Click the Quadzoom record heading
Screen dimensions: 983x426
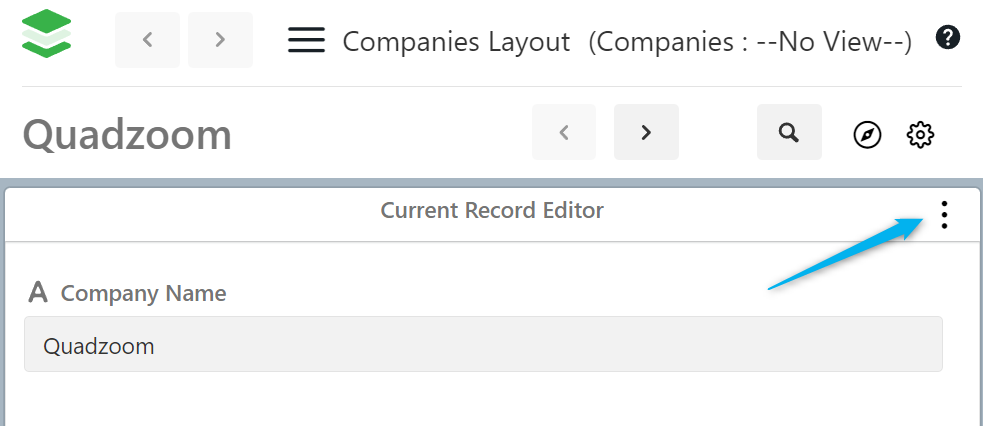tap(127, 134)
